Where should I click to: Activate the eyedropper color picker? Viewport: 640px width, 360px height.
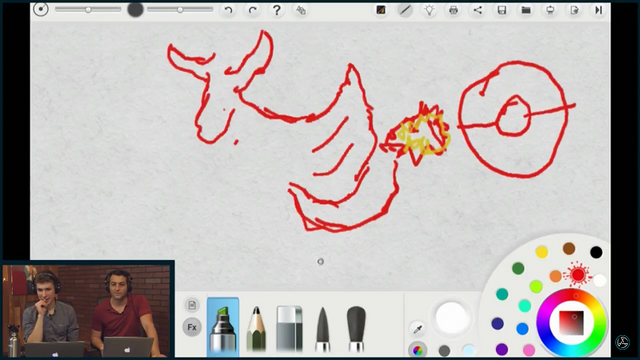click(417, 329)
